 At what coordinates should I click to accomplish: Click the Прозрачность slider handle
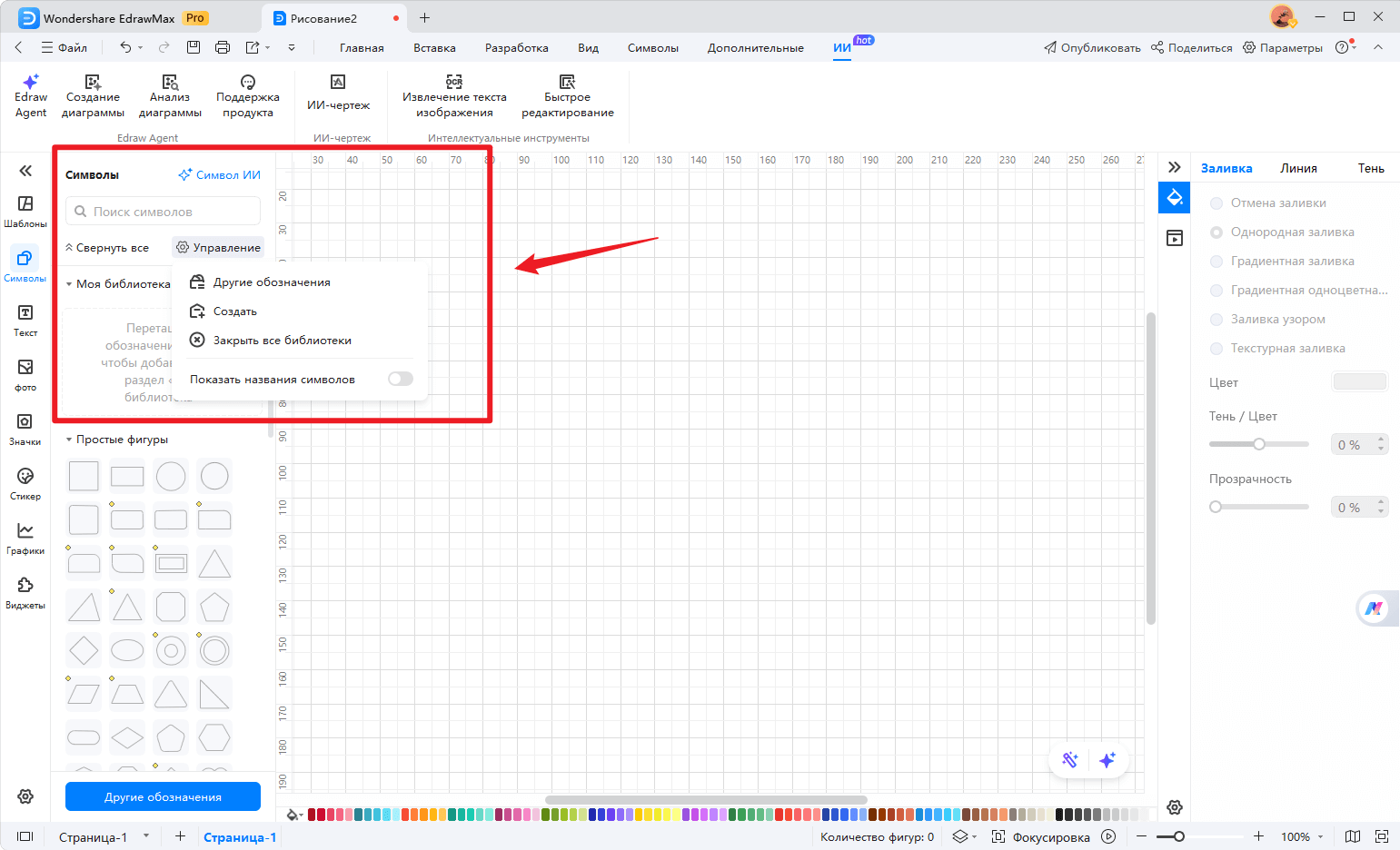pyautogui.click(x=1216, y=507)
